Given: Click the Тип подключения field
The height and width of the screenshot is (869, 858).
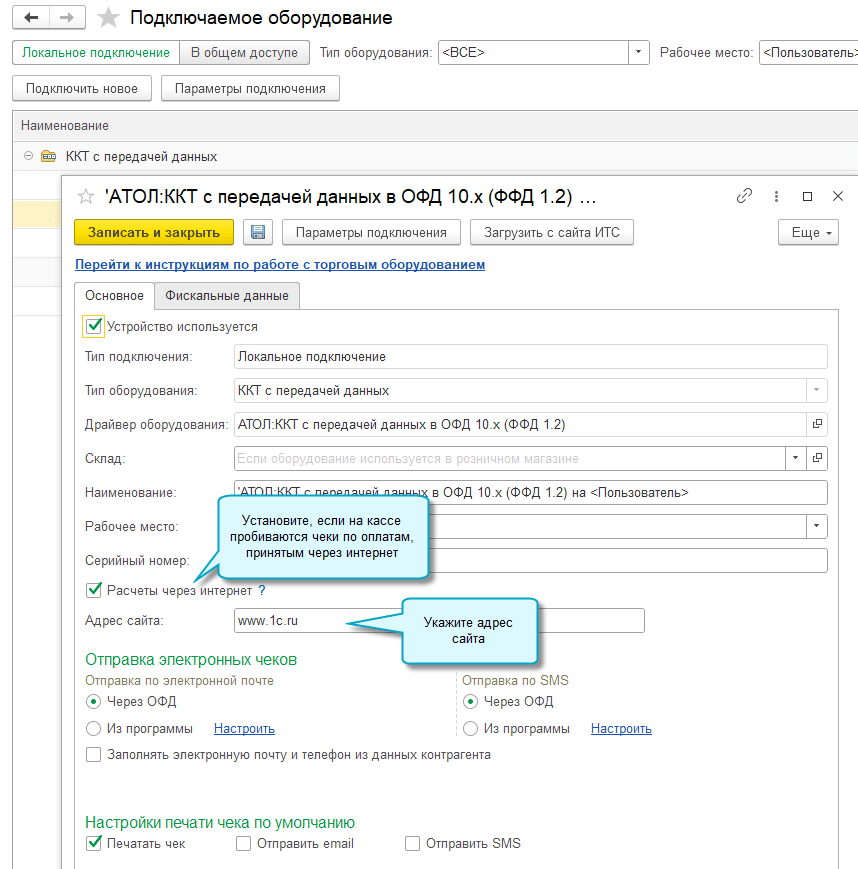Looking at the screenshot, I should point(530,356).
